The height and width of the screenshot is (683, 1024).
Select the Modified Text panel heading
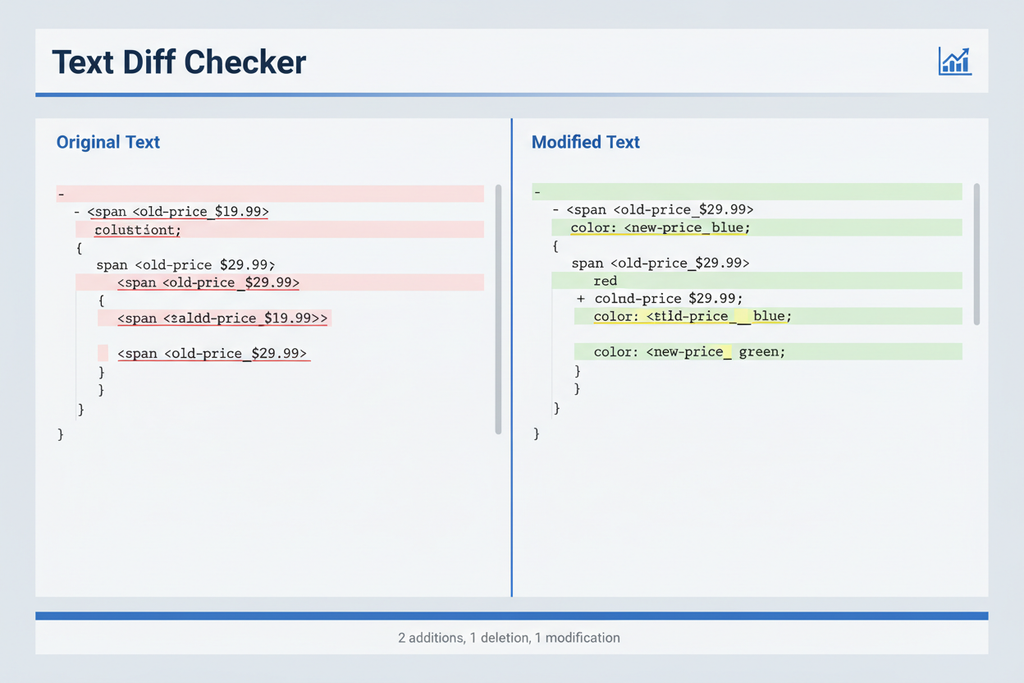click(x=585, y=142)
